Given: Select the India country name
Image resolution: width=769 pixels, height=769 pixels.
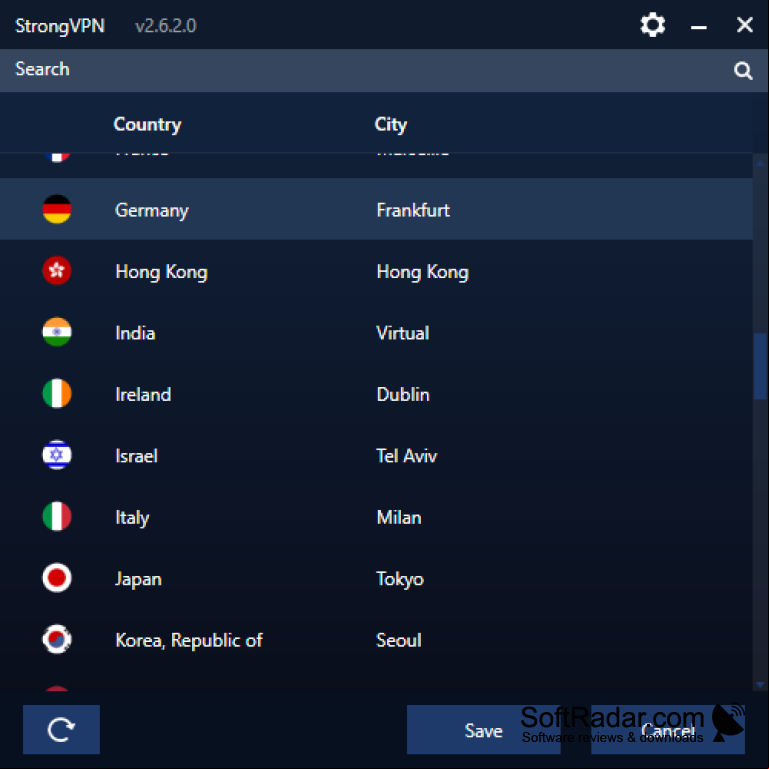Looking at the screenshot, I should [135, 333].
